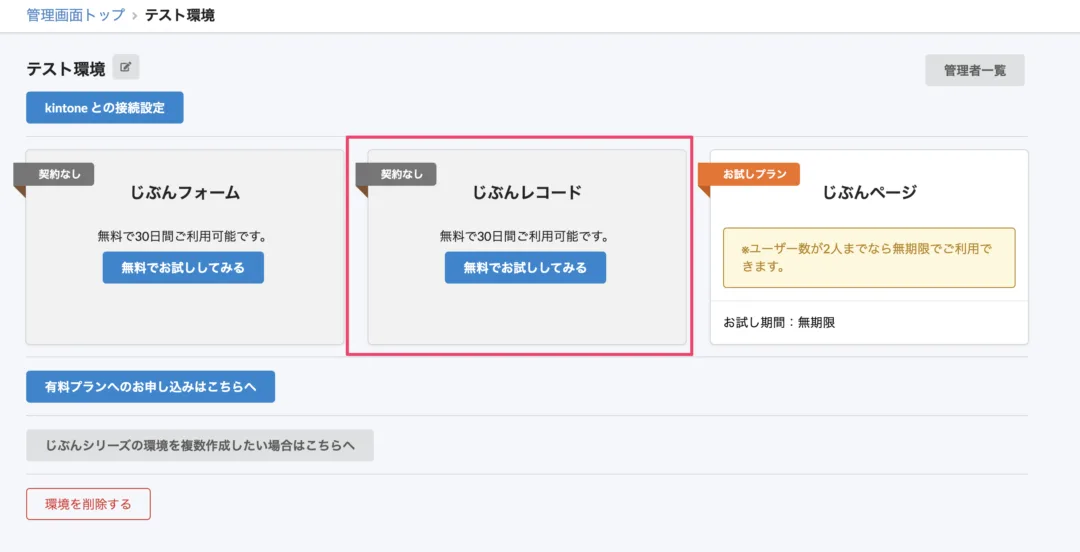Image resolution: width=1080 pixels, height=552 pixels.
Task: Click テスト環境 in the breadcrumb
Action: click(x=180, y=15)
